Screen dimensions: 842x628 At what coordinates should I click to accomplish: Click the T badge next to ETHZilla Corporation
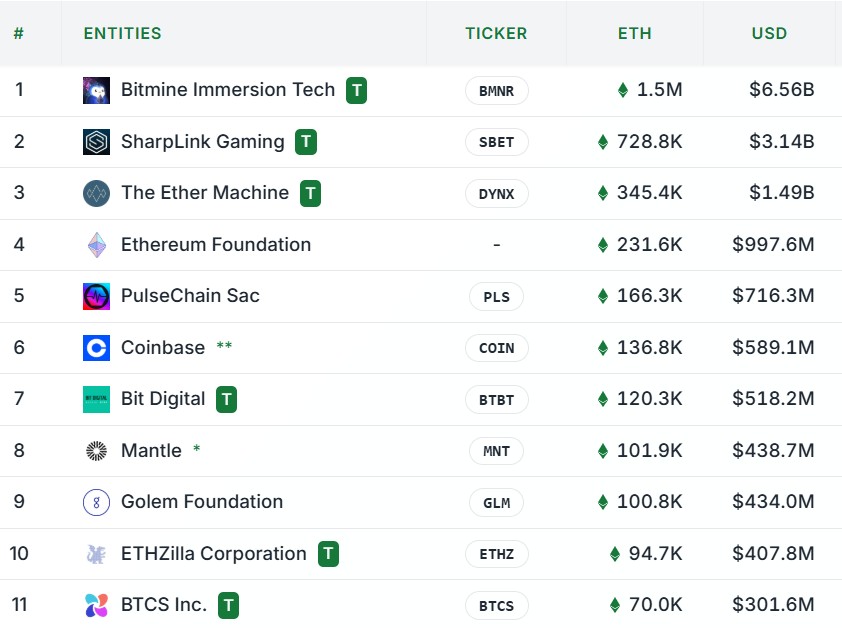[328, 554]
